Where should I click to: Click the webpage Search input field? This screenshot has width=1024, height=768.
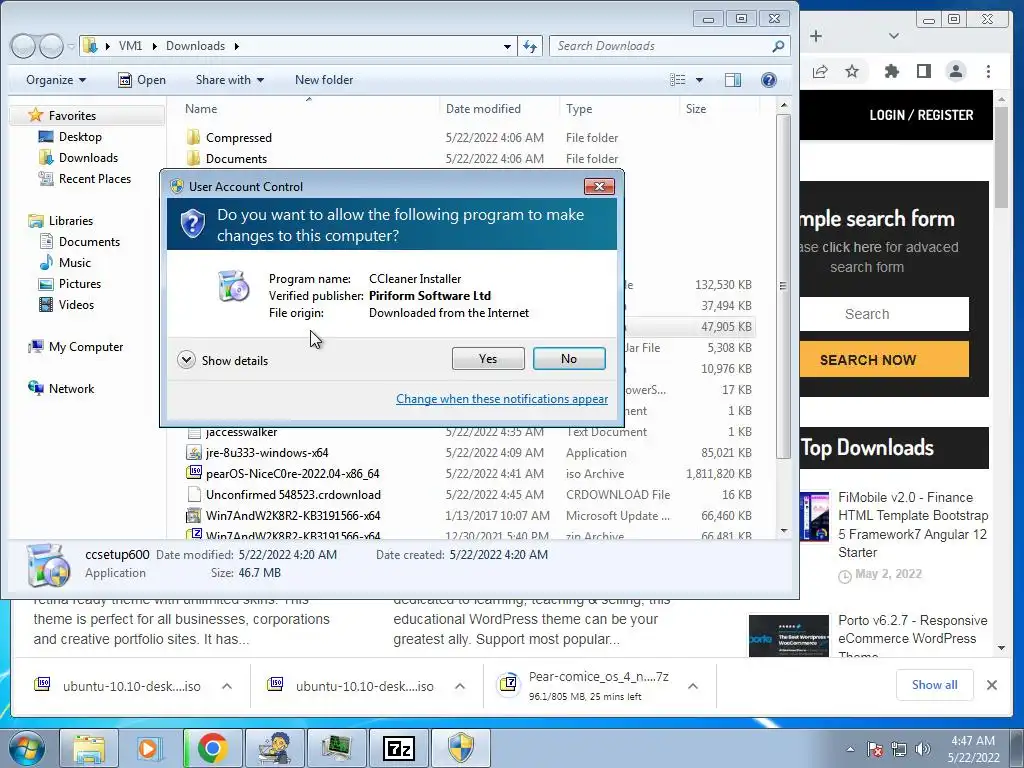point(884,314)
